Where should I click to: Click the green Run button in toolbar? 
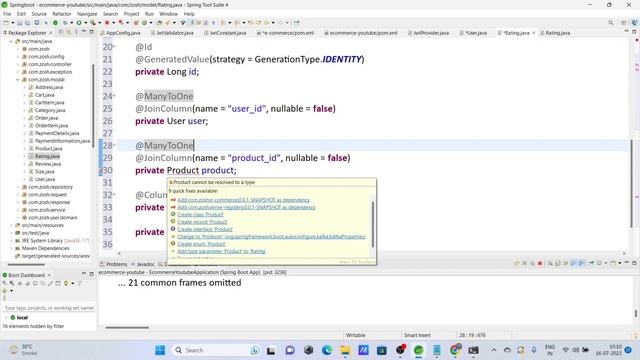(x=79, y=23)
